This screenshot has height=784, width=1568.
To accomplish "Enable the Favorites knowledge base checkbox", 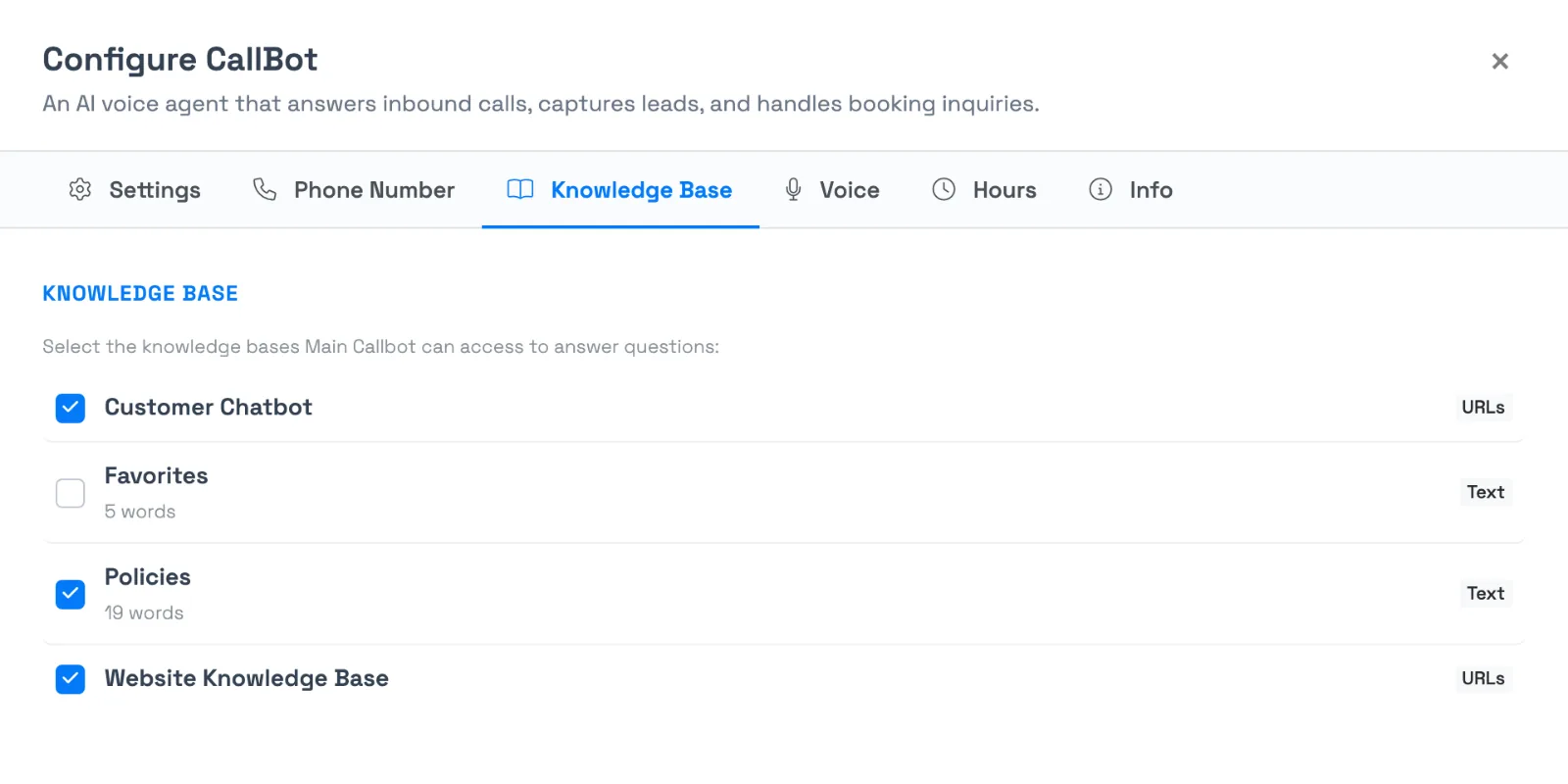I will [x=71, y=493].
